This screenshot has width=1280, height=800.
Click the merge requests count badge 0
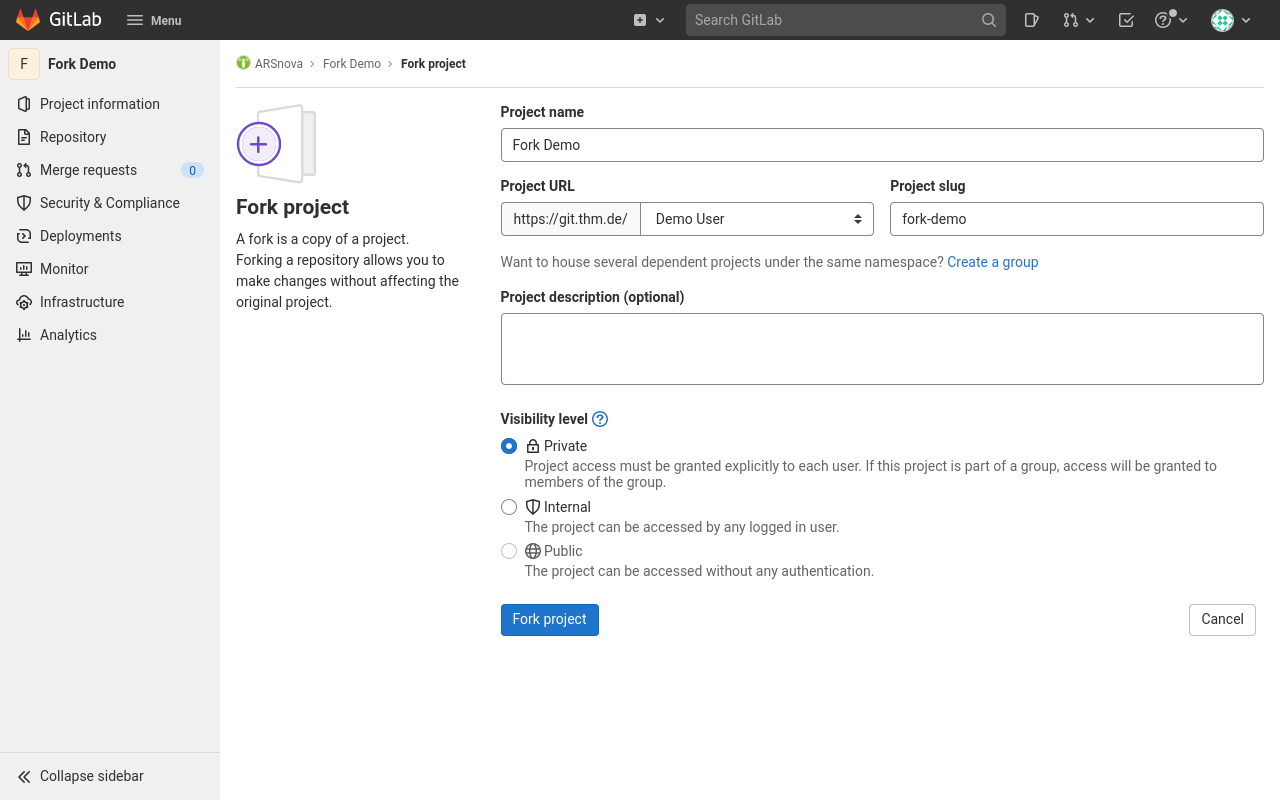[192, 170]
